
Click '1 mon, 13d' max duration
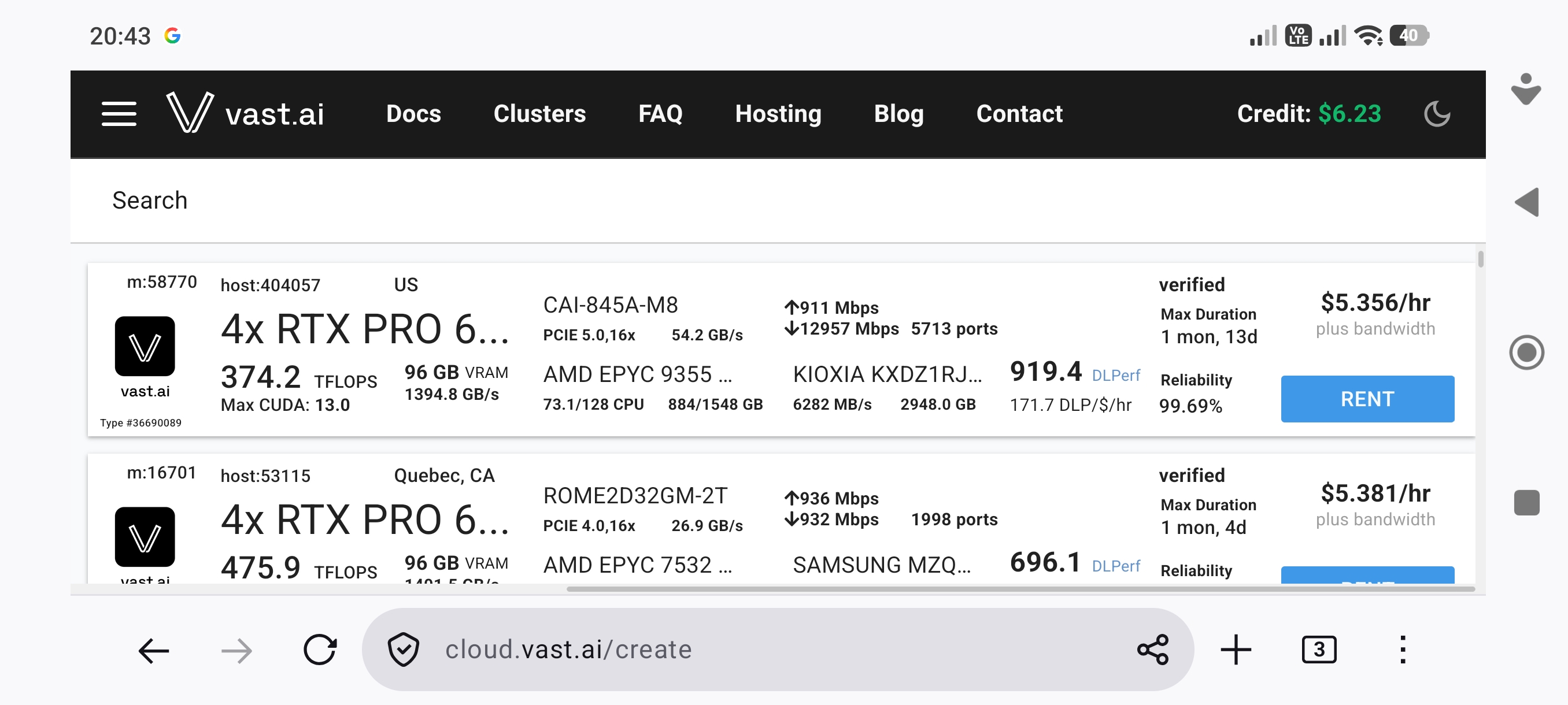coord(1209,336)
